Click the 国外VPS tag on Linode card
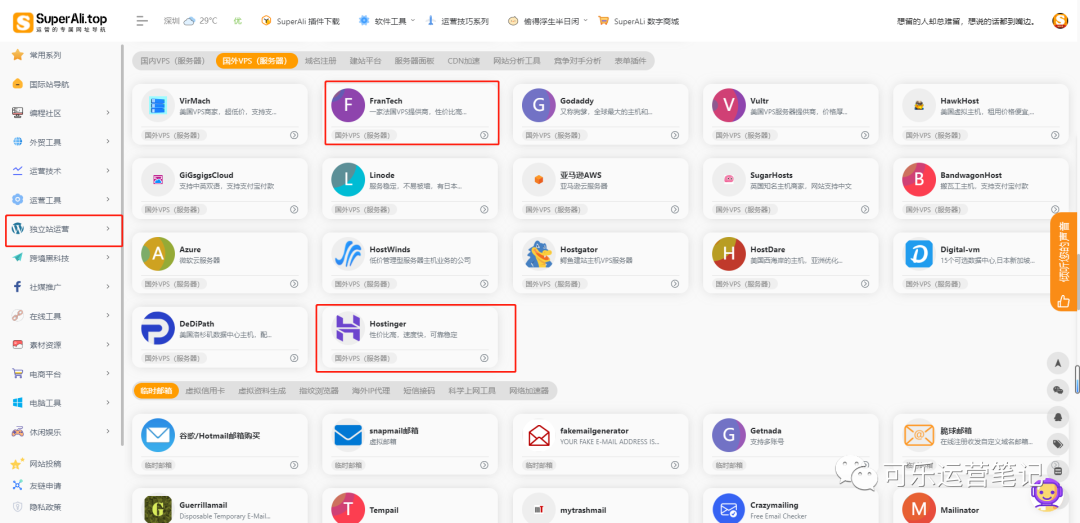Image resolution: width=1080 pixels, height=523 pixels. [x=362, y=209]
